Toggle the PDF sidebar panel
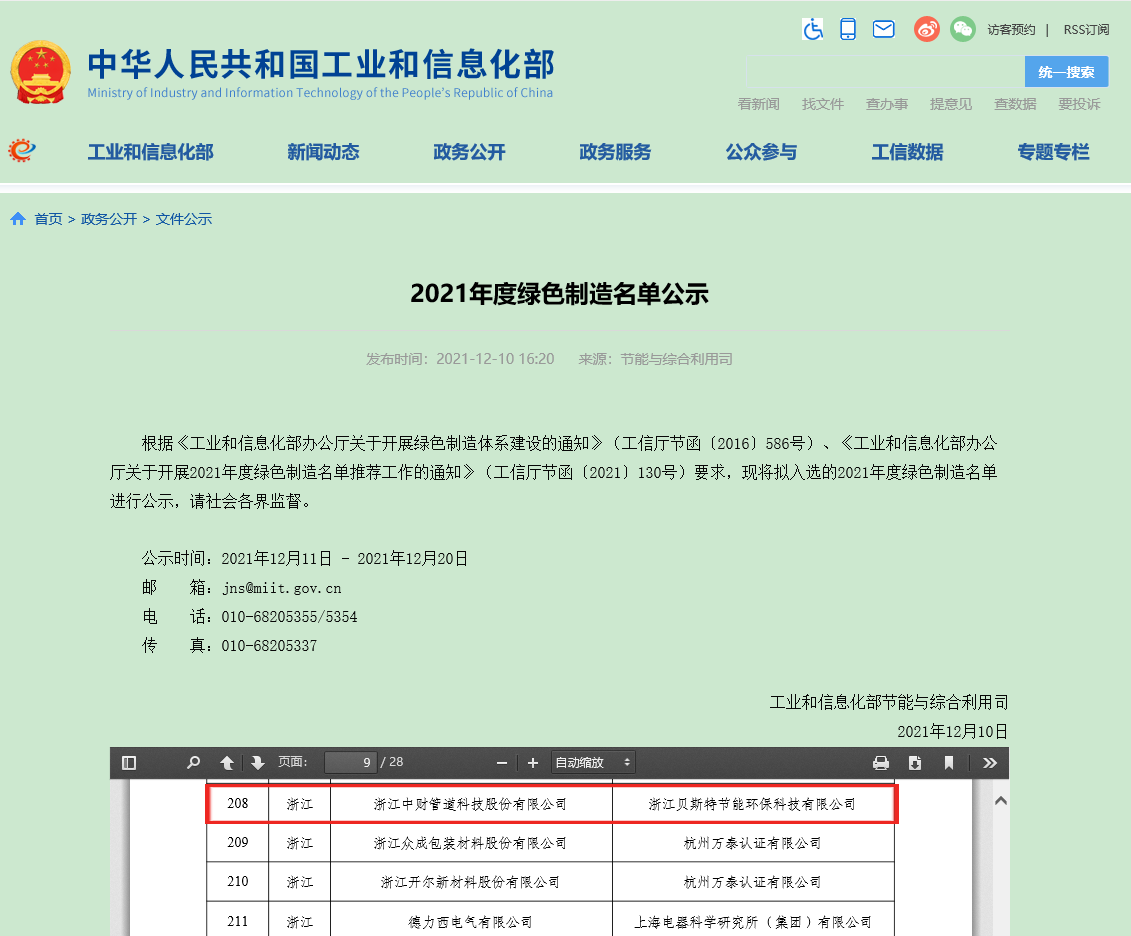 click(x=128, y=762)
